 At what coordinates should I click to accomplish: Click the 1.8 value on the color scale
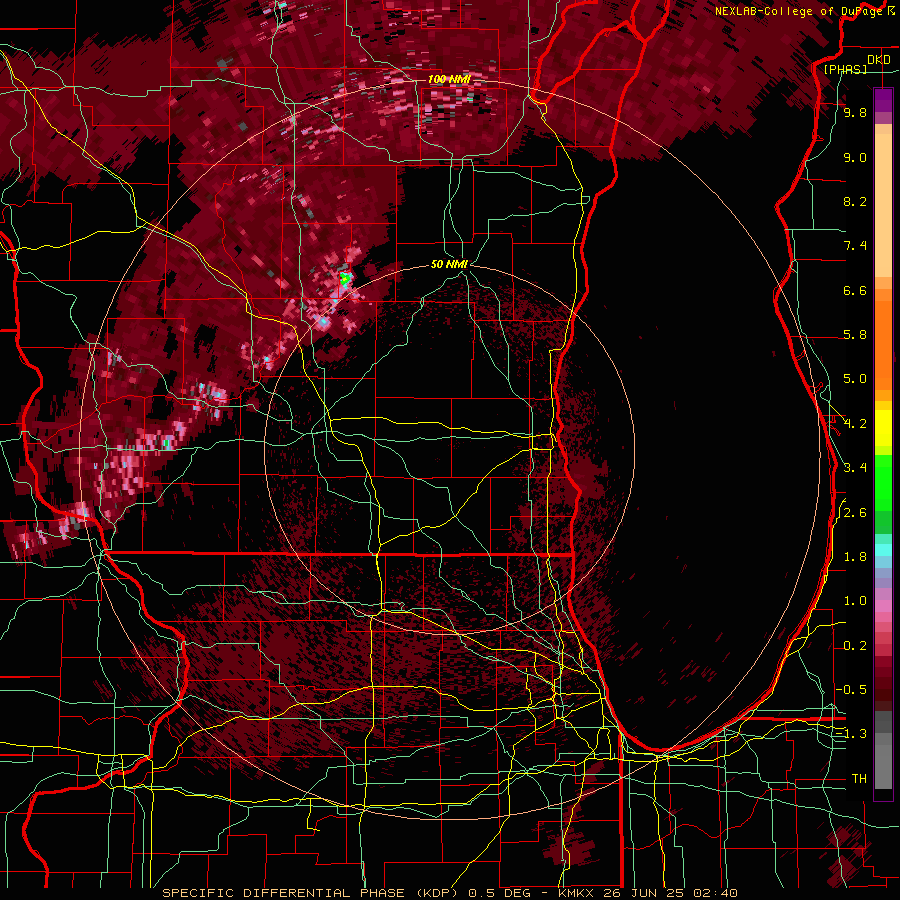(855, 557)
